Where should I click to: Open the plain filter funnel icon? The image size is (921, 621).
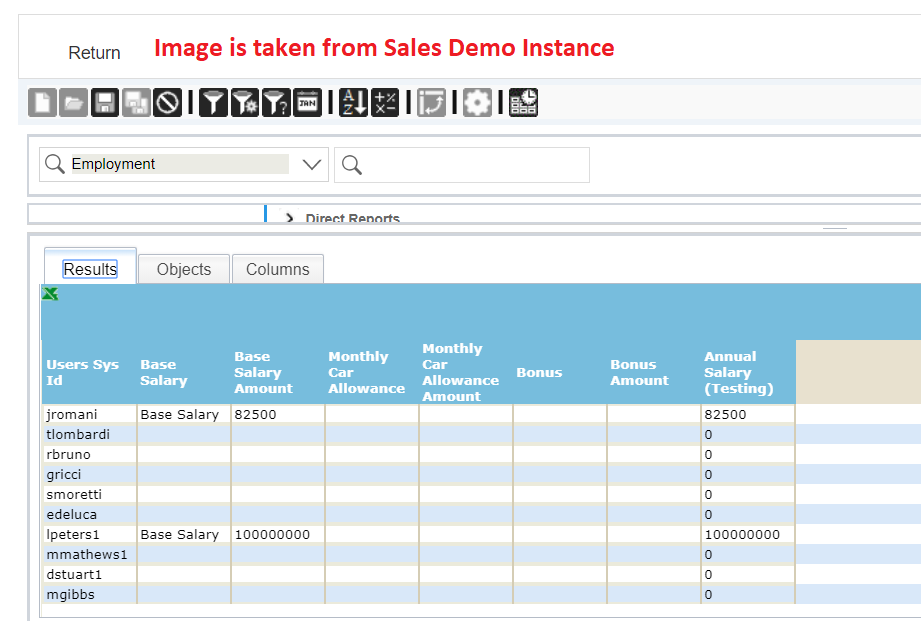[x=213, y=103]
